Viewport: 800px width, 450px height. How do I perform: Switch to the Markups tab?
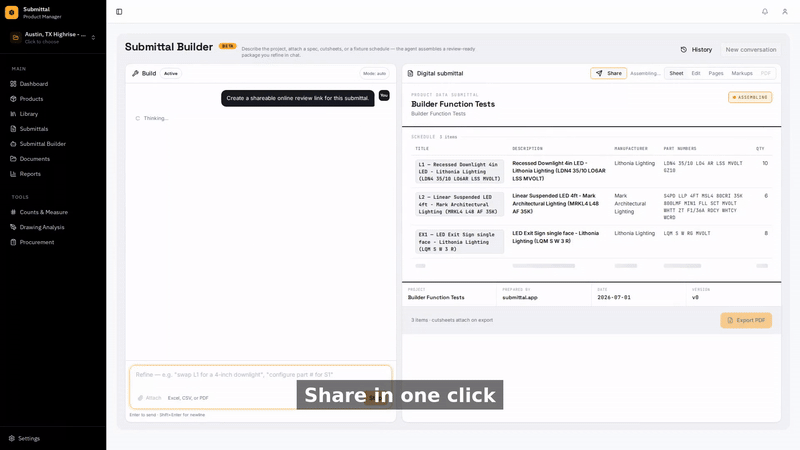742,73
